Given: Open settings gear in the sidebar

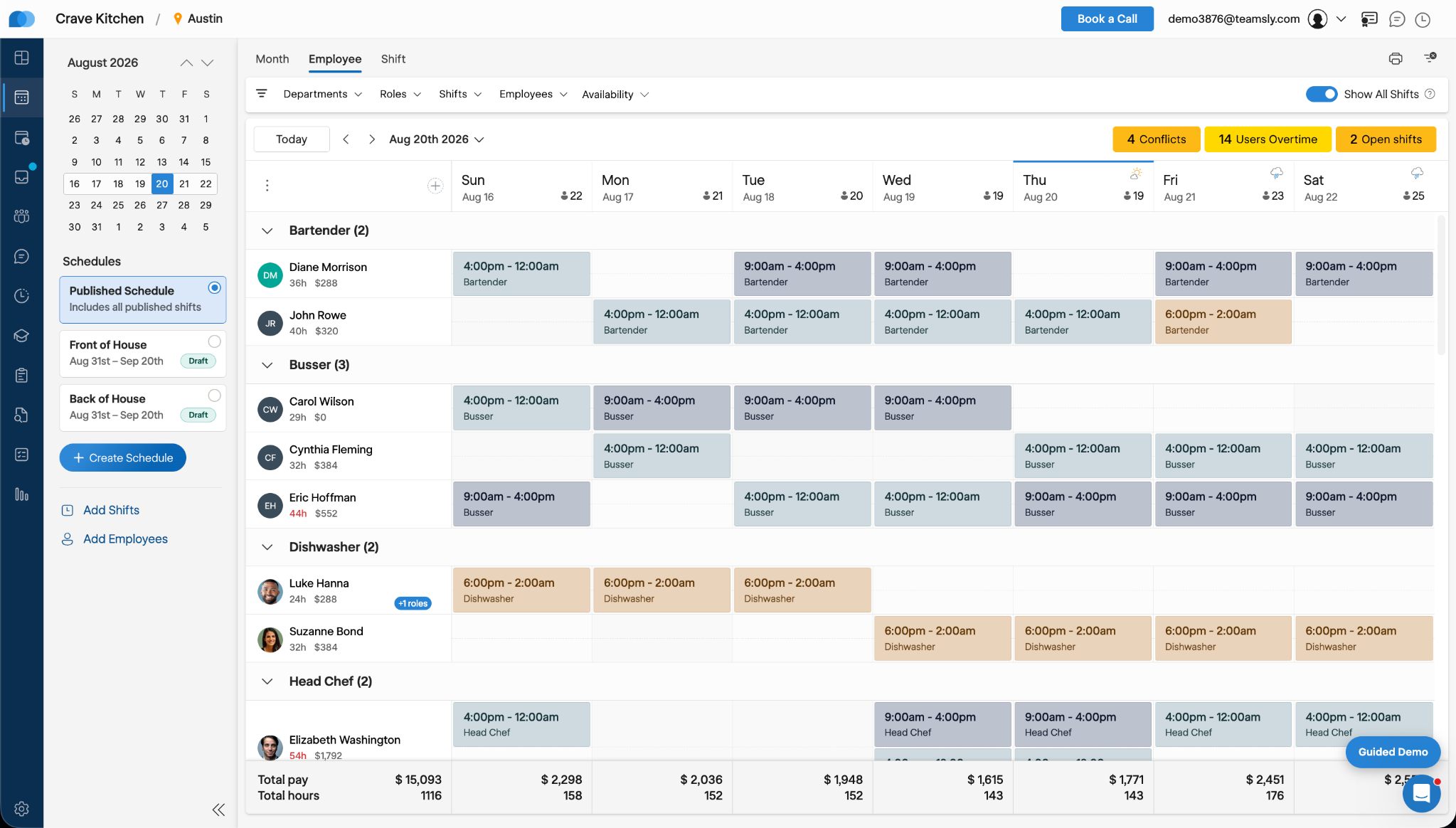Looking at the screenshot, I should click(x=21, y=809).
